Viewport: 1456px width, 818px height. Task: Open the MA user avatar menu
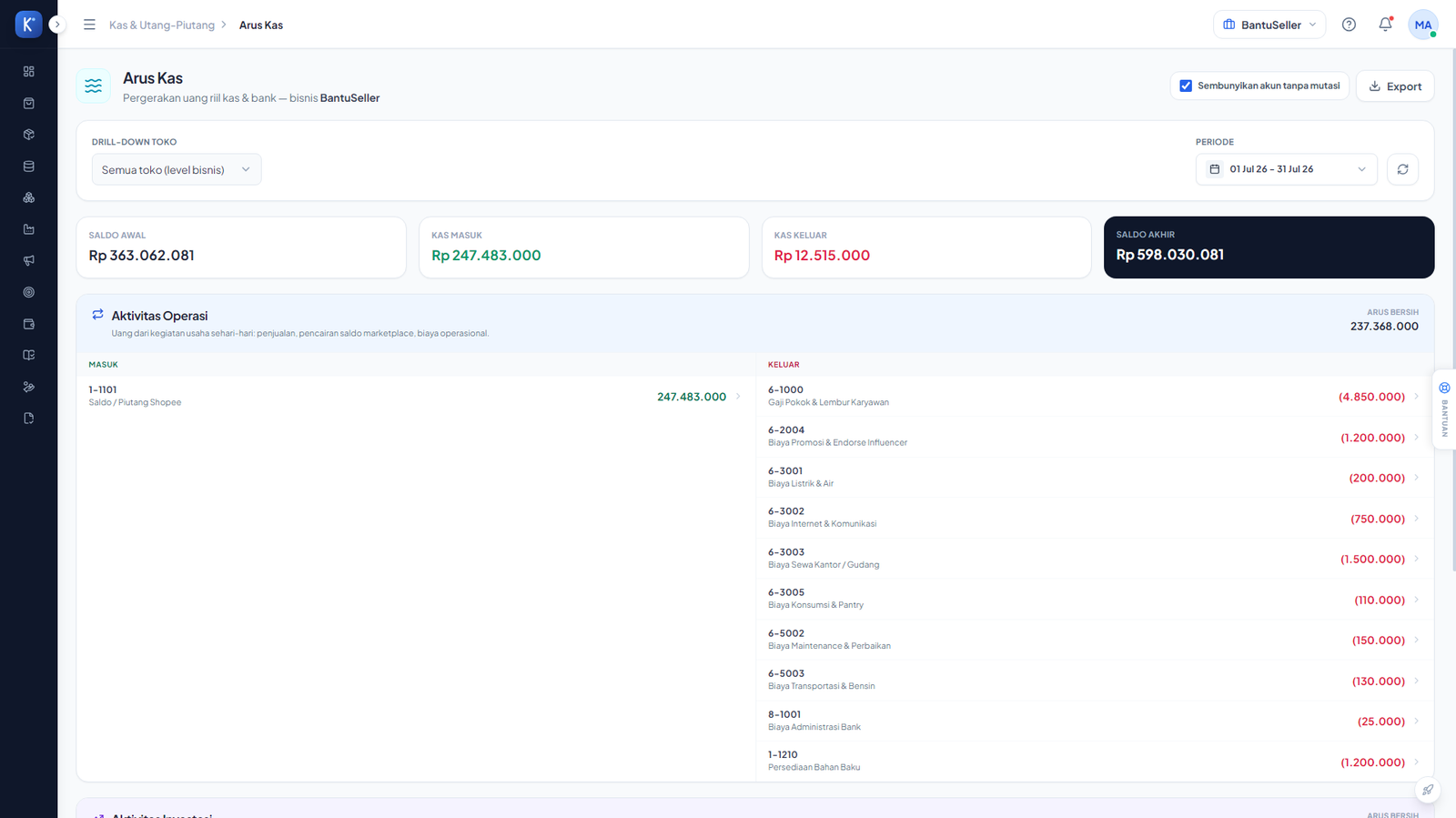point(1423,25)
